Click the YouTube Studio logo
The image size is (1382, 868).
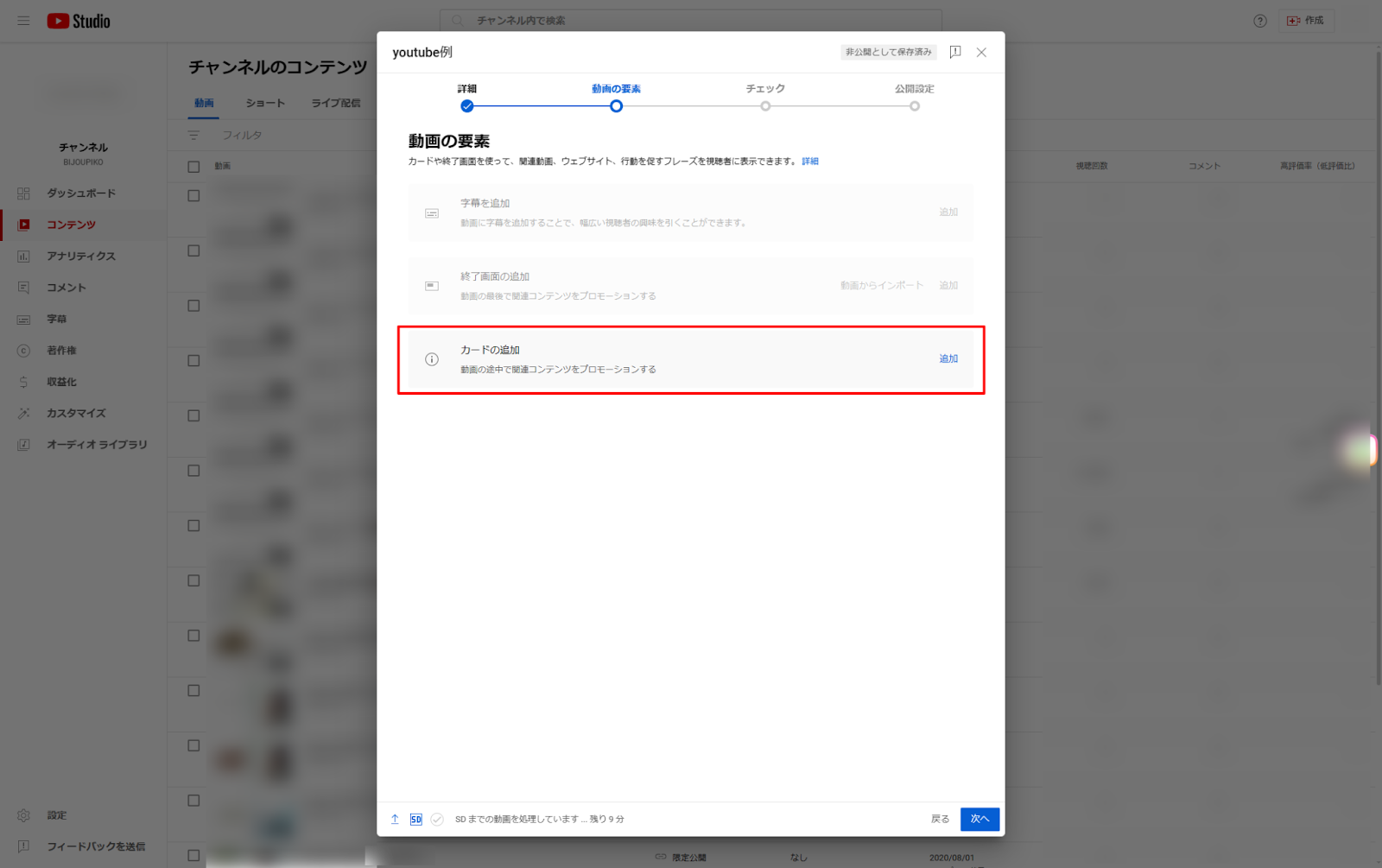pos(79,21)
